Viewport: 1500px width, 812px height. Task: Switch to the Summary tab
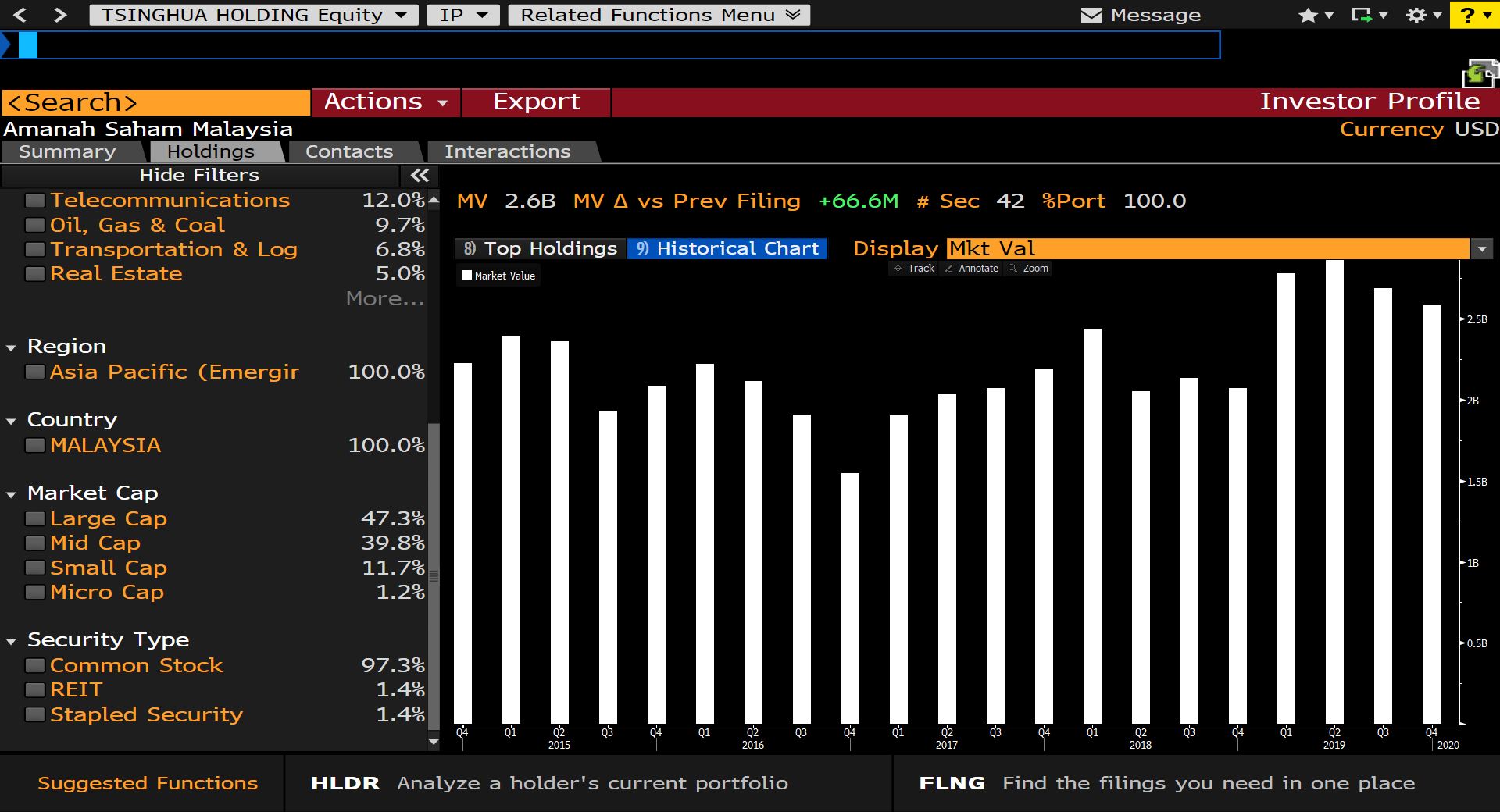(72, 151)
